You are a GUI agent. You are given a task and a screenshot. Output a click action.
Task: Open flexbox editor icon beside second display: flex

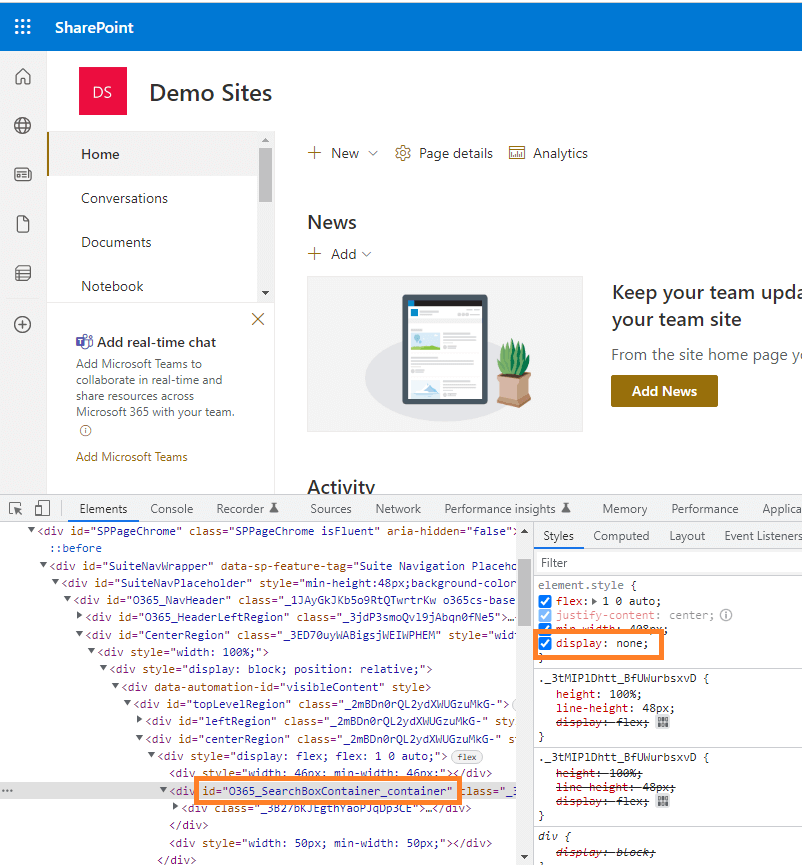click(662, 800)
